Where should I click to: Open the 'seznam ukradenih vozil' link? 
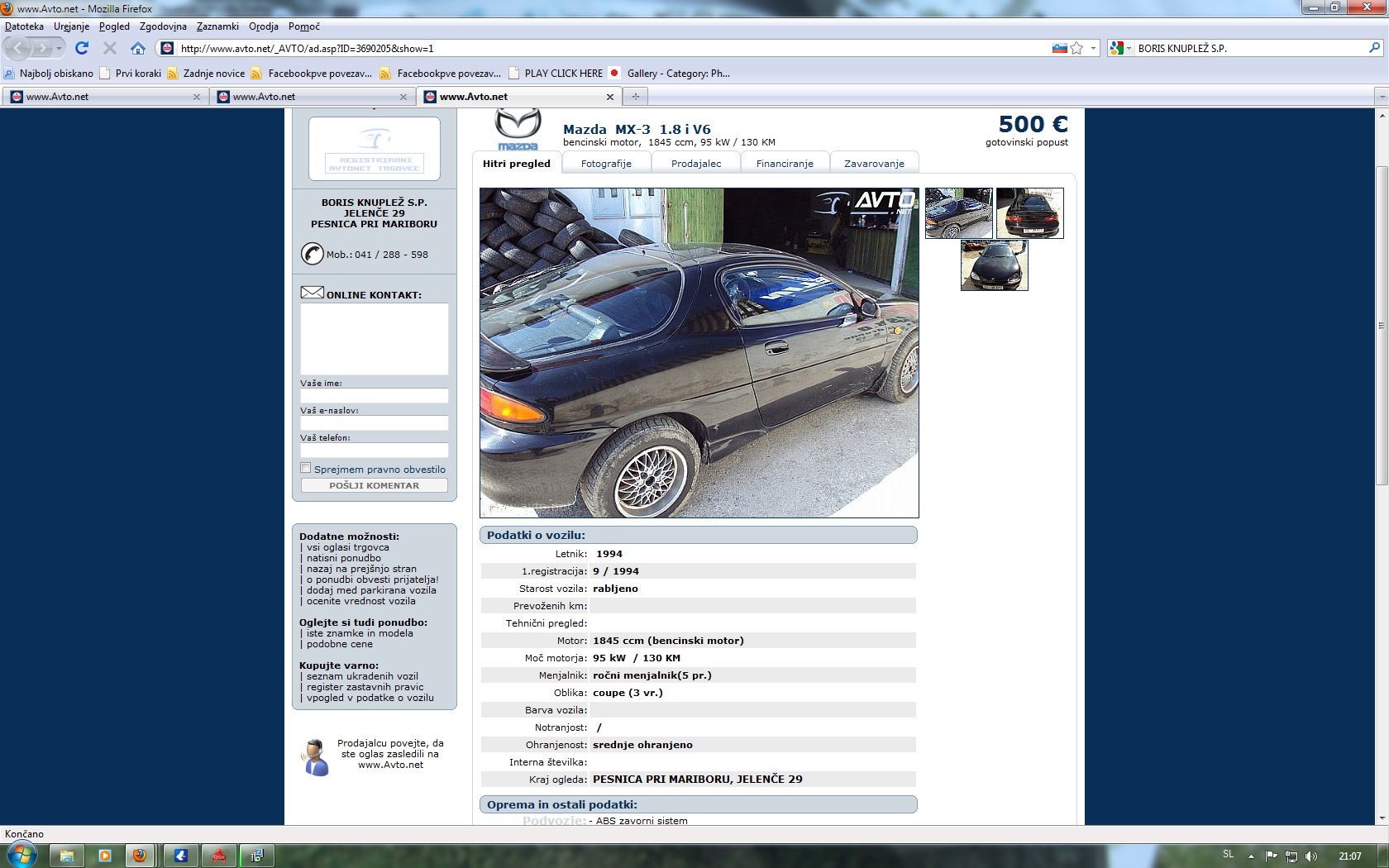tap(362, 676)
